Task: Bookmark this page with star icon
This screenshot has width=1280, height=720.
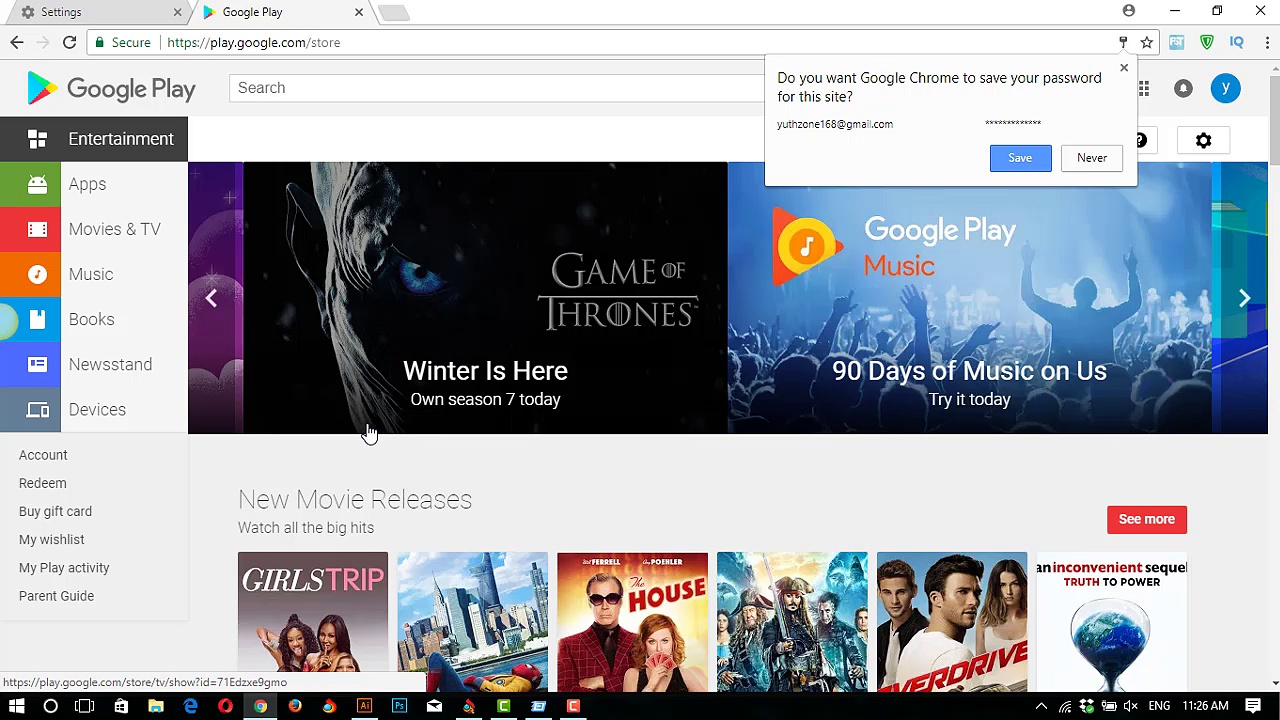Action: coord(1147,42)
